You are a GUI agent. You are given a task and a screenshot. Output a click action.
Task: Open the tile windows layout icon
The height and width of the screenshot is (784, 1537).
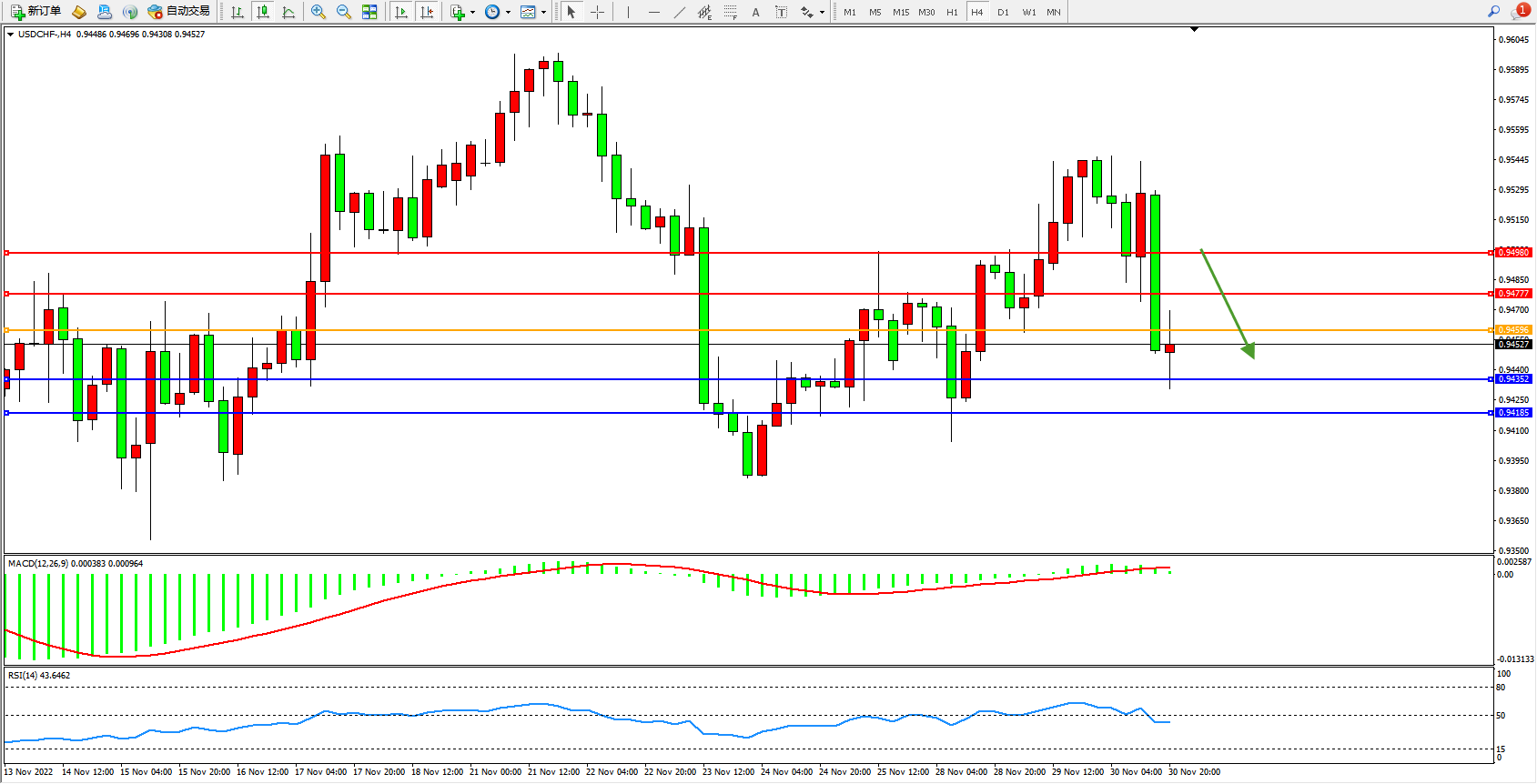(x=369, y=12)
